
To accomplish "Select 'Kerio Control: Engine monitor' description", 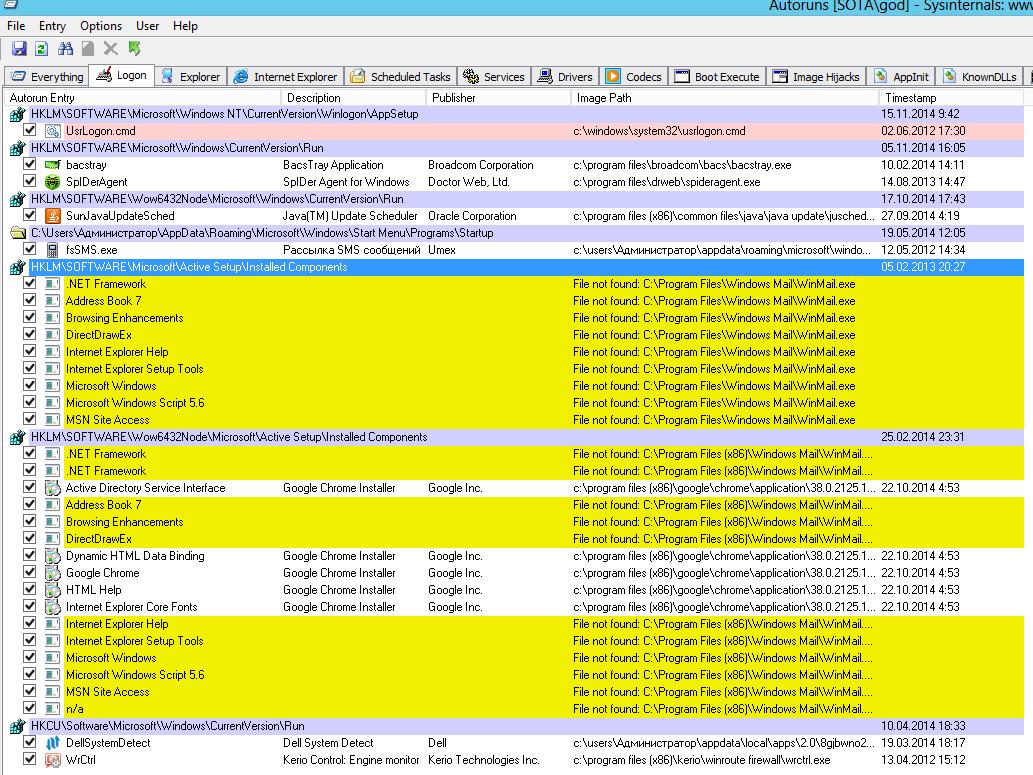I will tap(350, 760).
